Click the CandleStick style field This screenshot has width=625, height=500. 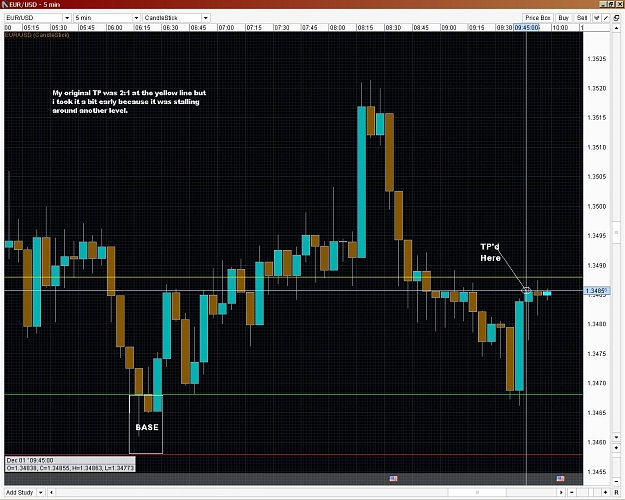pyautogui.click(x=172, y=18)
